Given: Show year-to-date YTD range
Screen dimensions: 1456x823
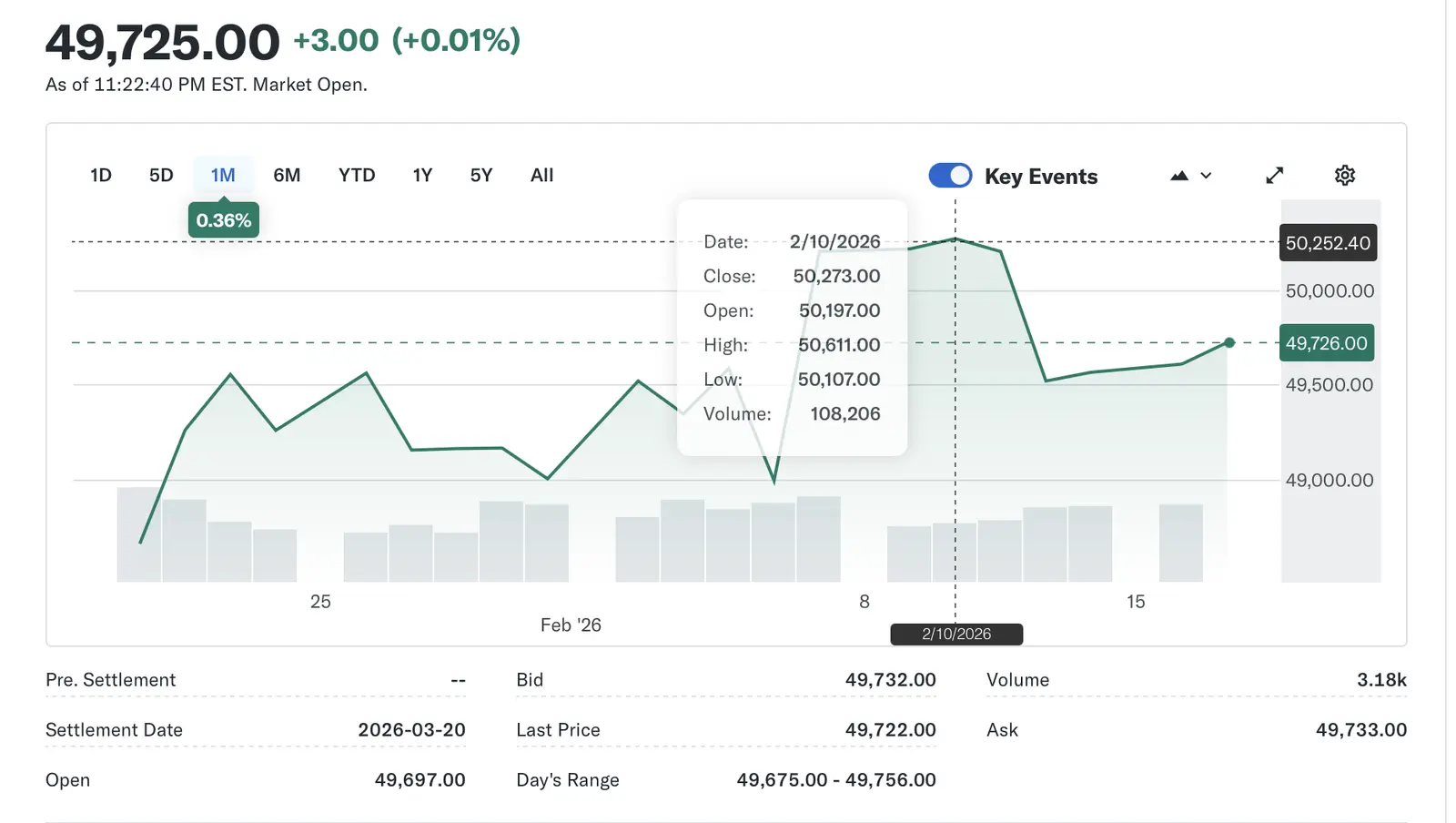Looking at the screenshot, I should pos(357,176).
